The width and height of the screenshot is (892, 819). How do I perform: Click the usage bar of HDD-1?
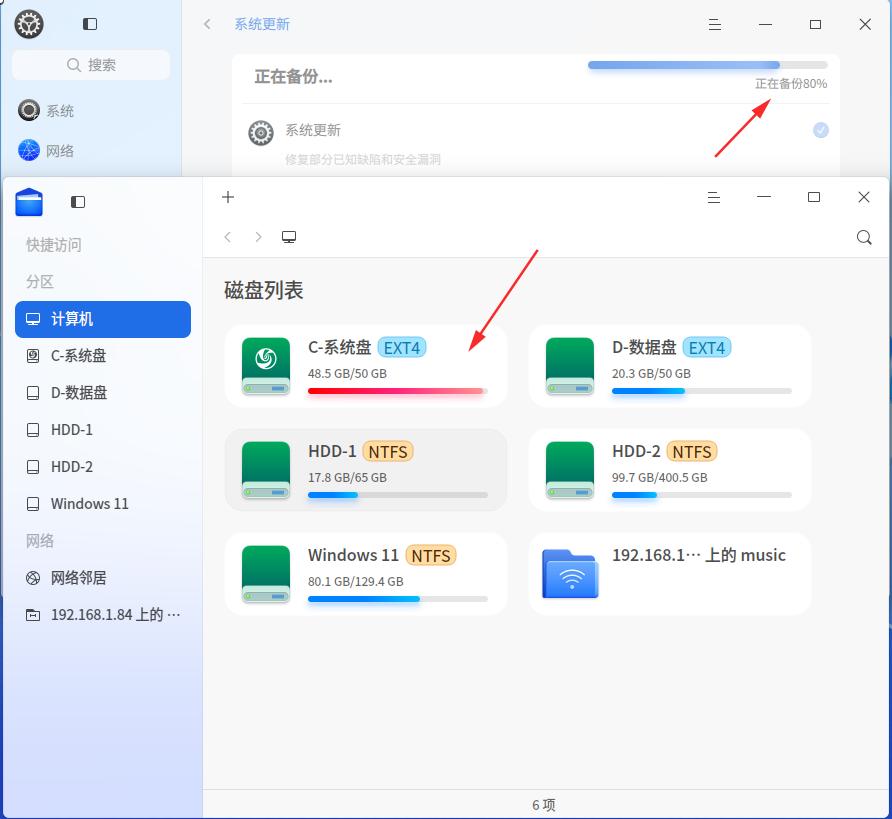click(x=398, y=495)
